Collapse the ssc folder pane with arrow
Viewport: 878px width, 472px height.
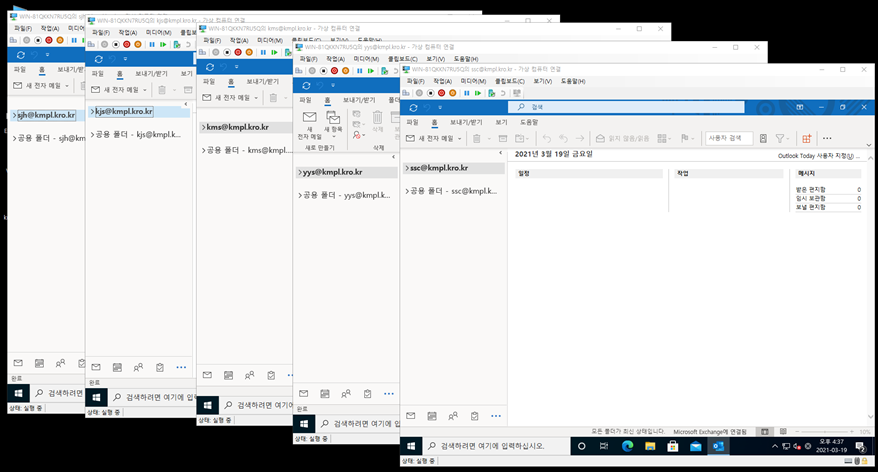point(501,153)
